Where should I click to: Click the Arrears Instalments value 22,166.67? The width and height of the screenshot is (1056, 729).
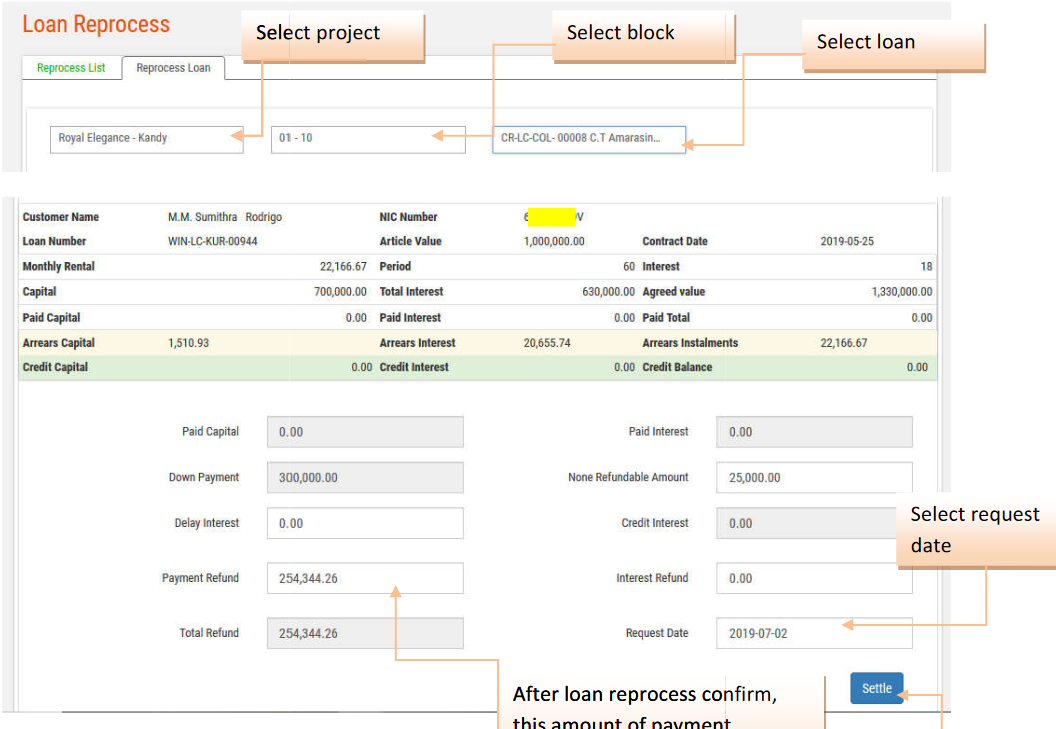(x=843, y=343)
